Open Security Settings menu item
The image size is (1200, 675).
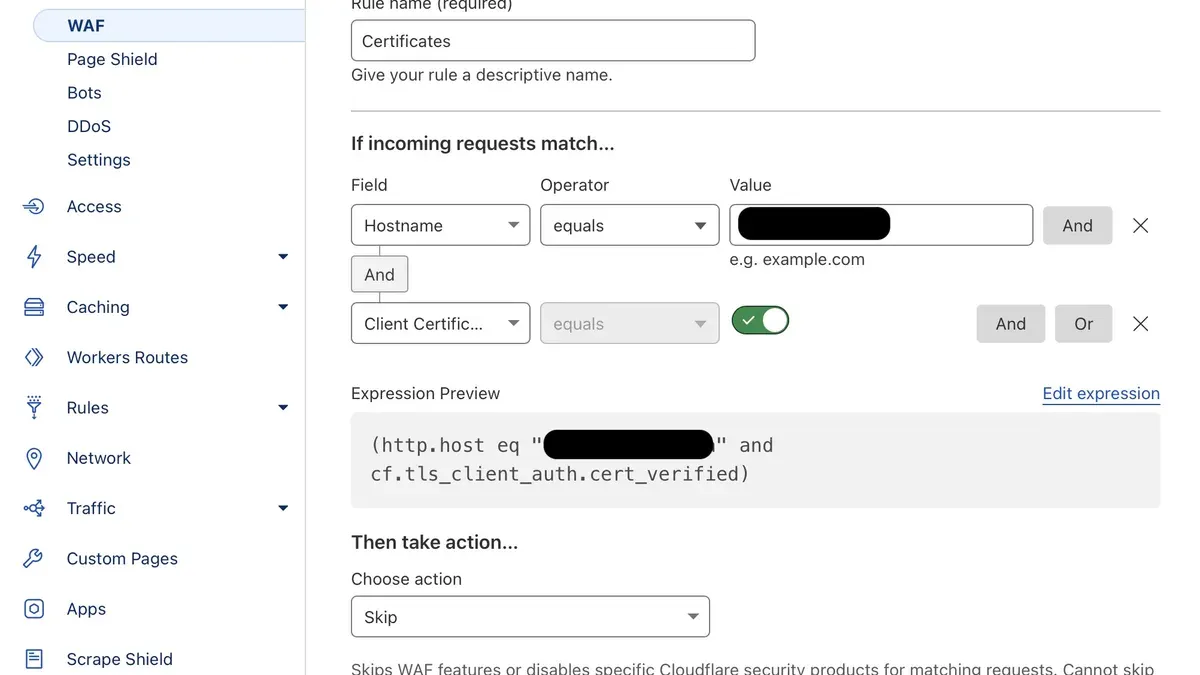98,160
